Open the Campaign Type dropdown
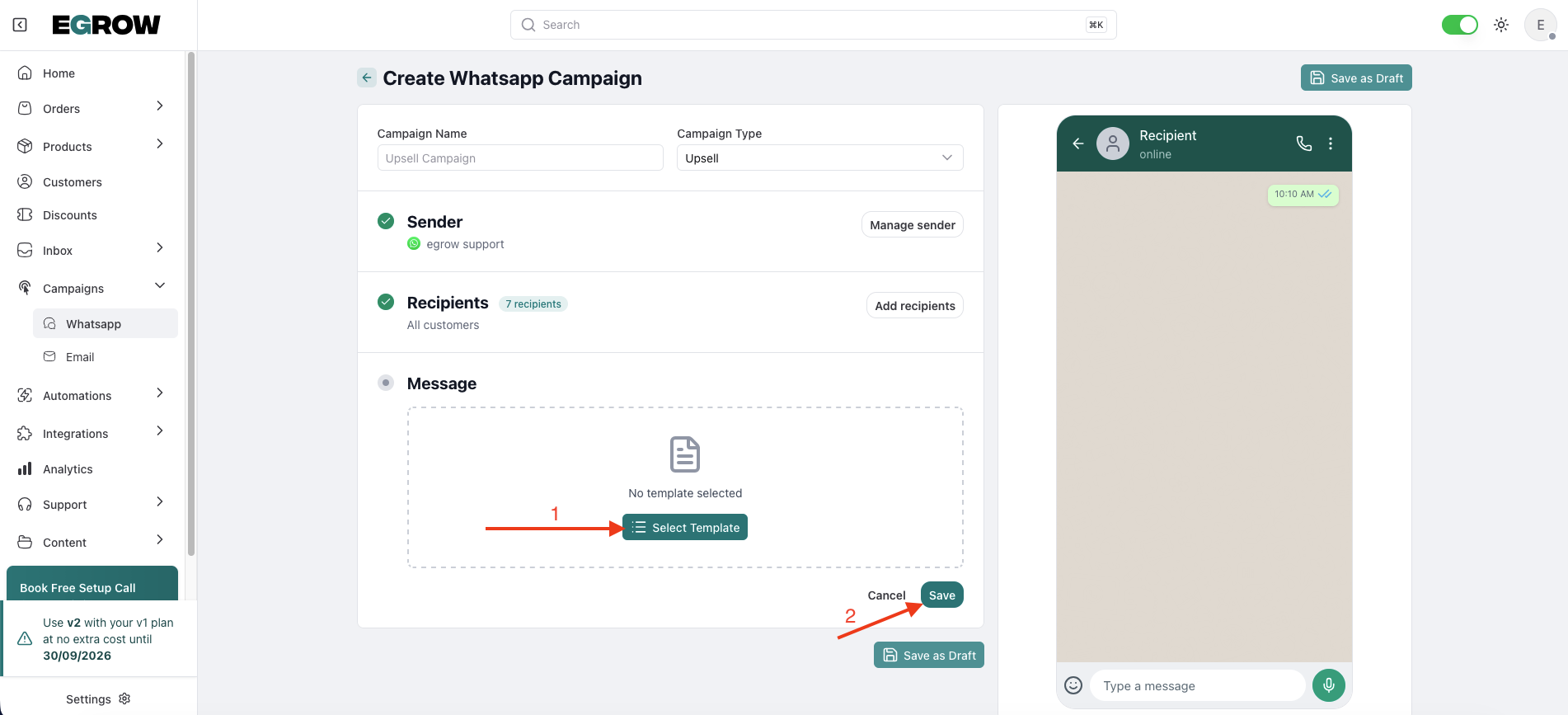Viewport: 1568px width, 715px height. (819, 158)
